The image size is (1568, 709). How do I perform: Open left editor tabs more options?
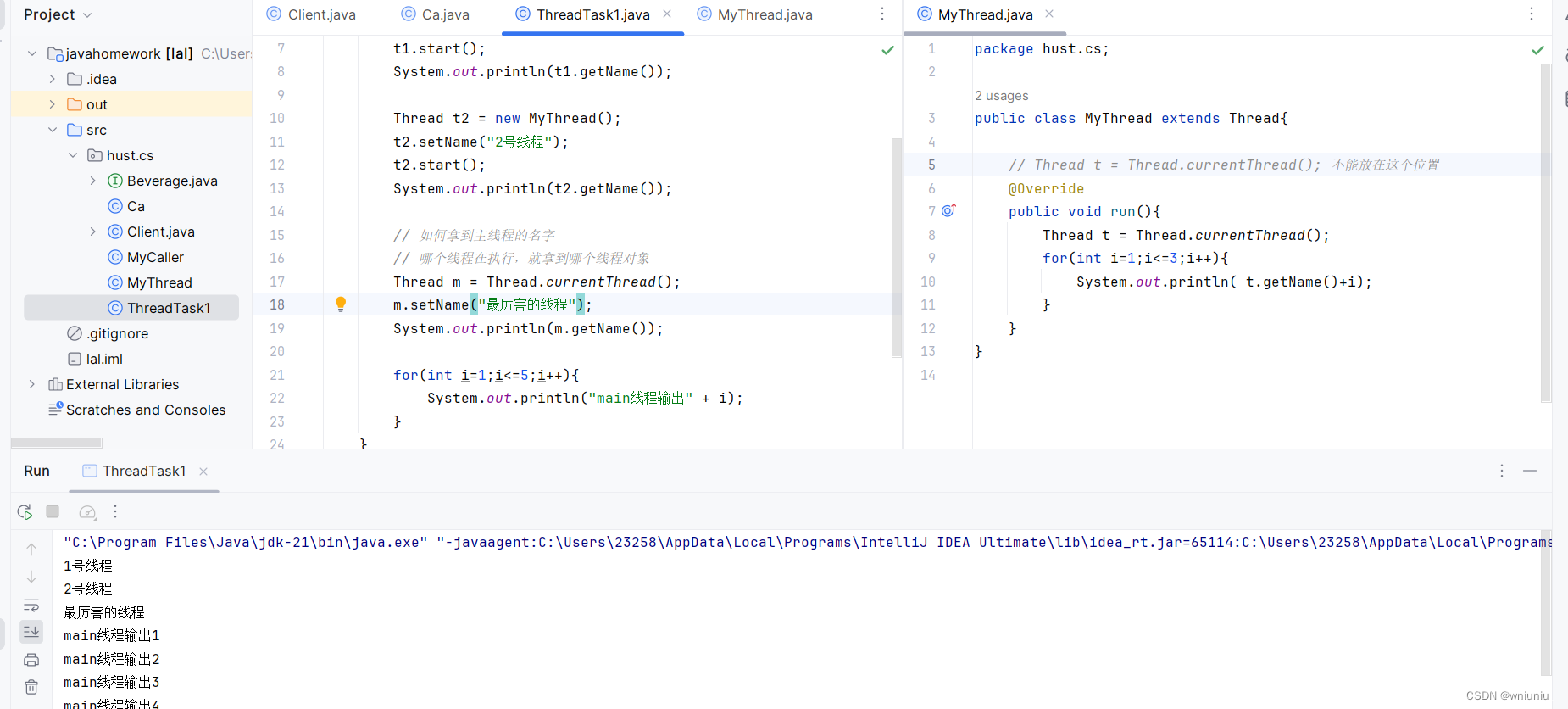(x=882, y=14)
